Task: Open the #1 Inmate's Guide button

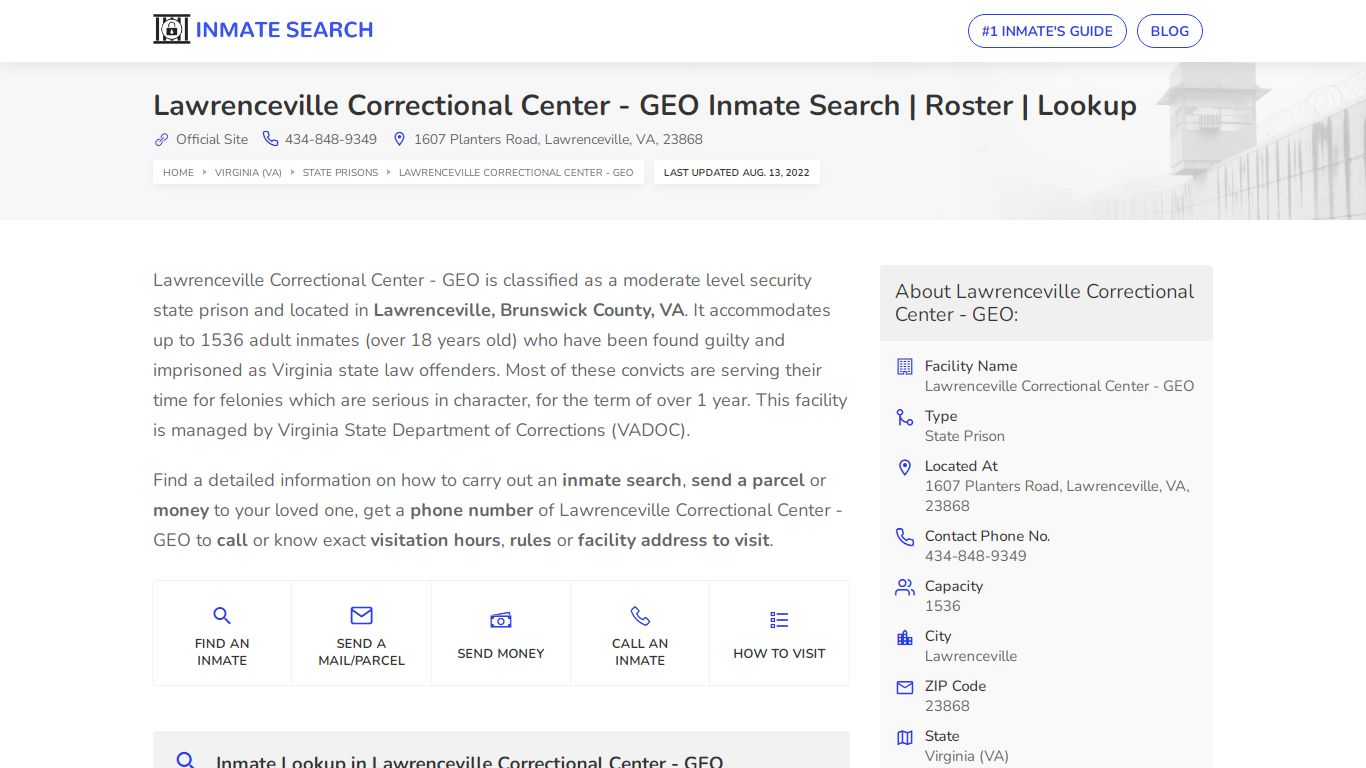Action: coord(1047,31)
